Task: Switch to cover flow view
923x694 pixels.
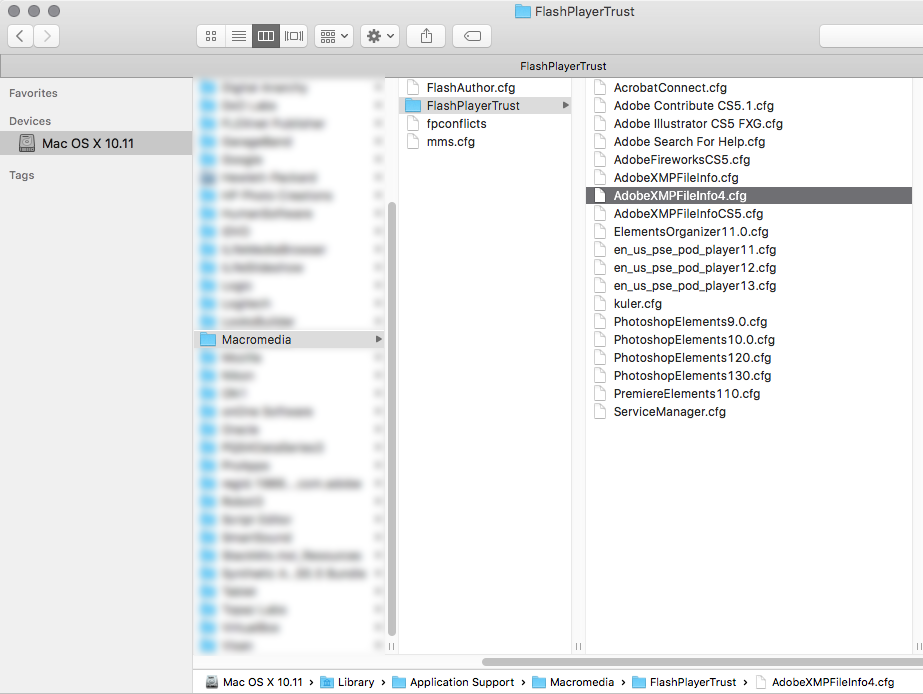Action: (x=293, y=35)
